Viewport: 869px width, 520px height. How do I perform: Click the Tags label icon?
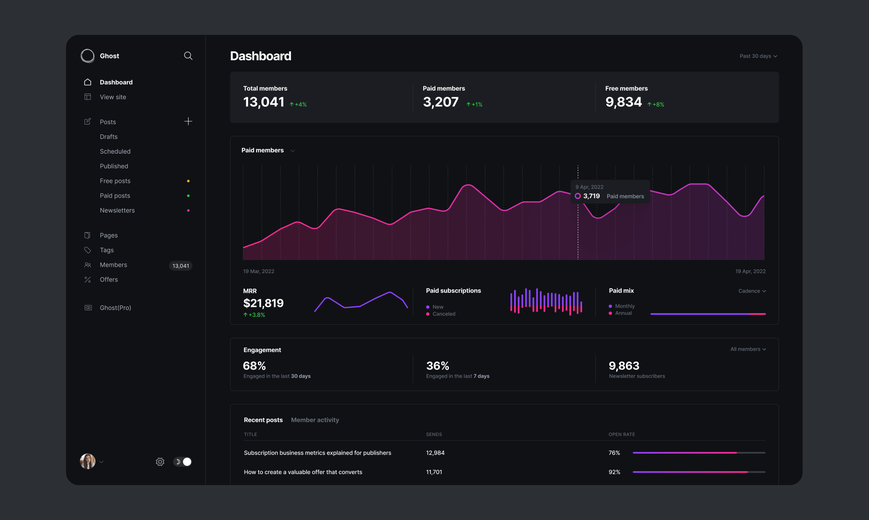[88, 250]
